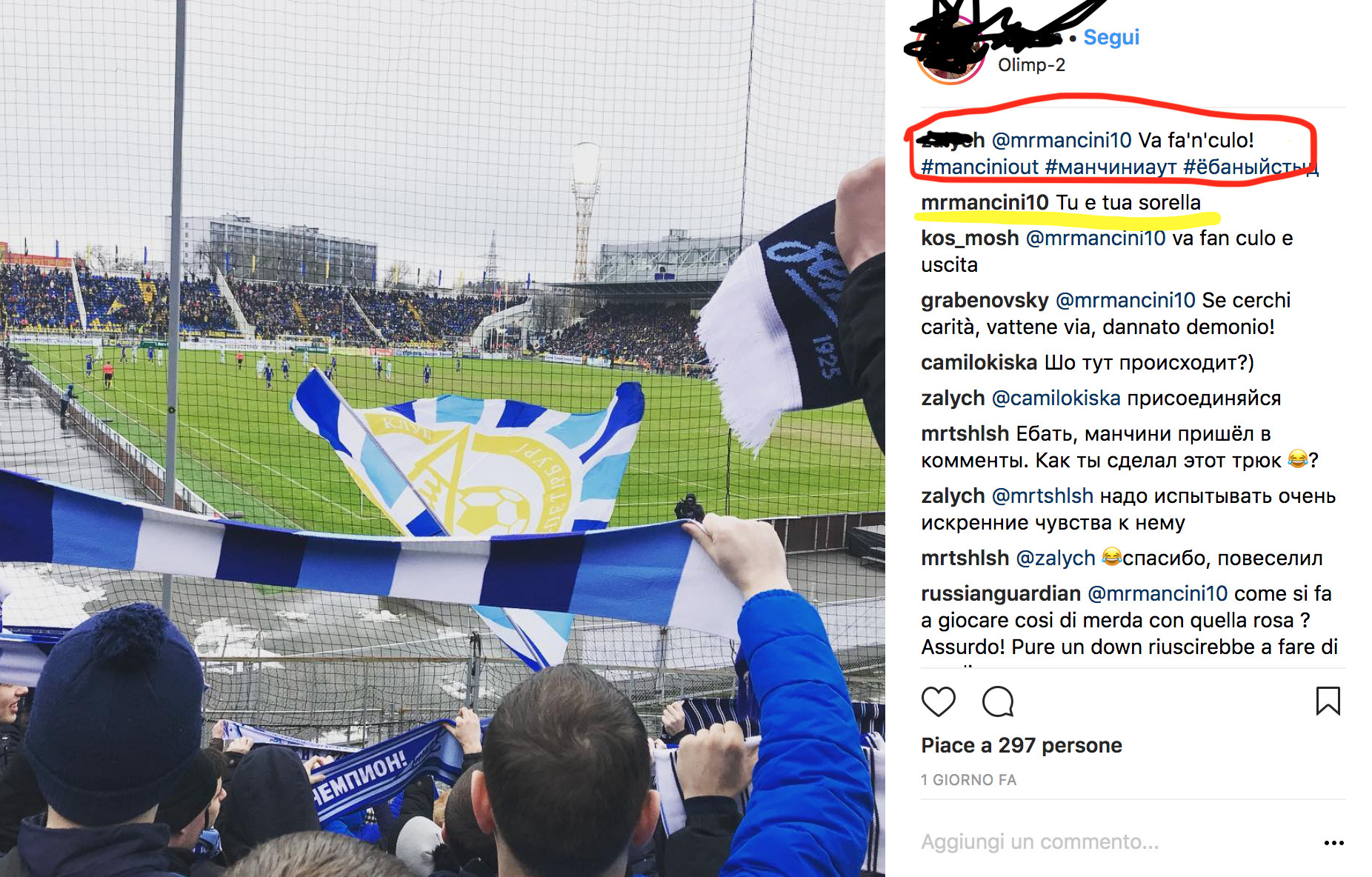The width and height of the screenshot is (1372, 877).
Task: Save the post with the bookmark icon
Action: 1328,701
